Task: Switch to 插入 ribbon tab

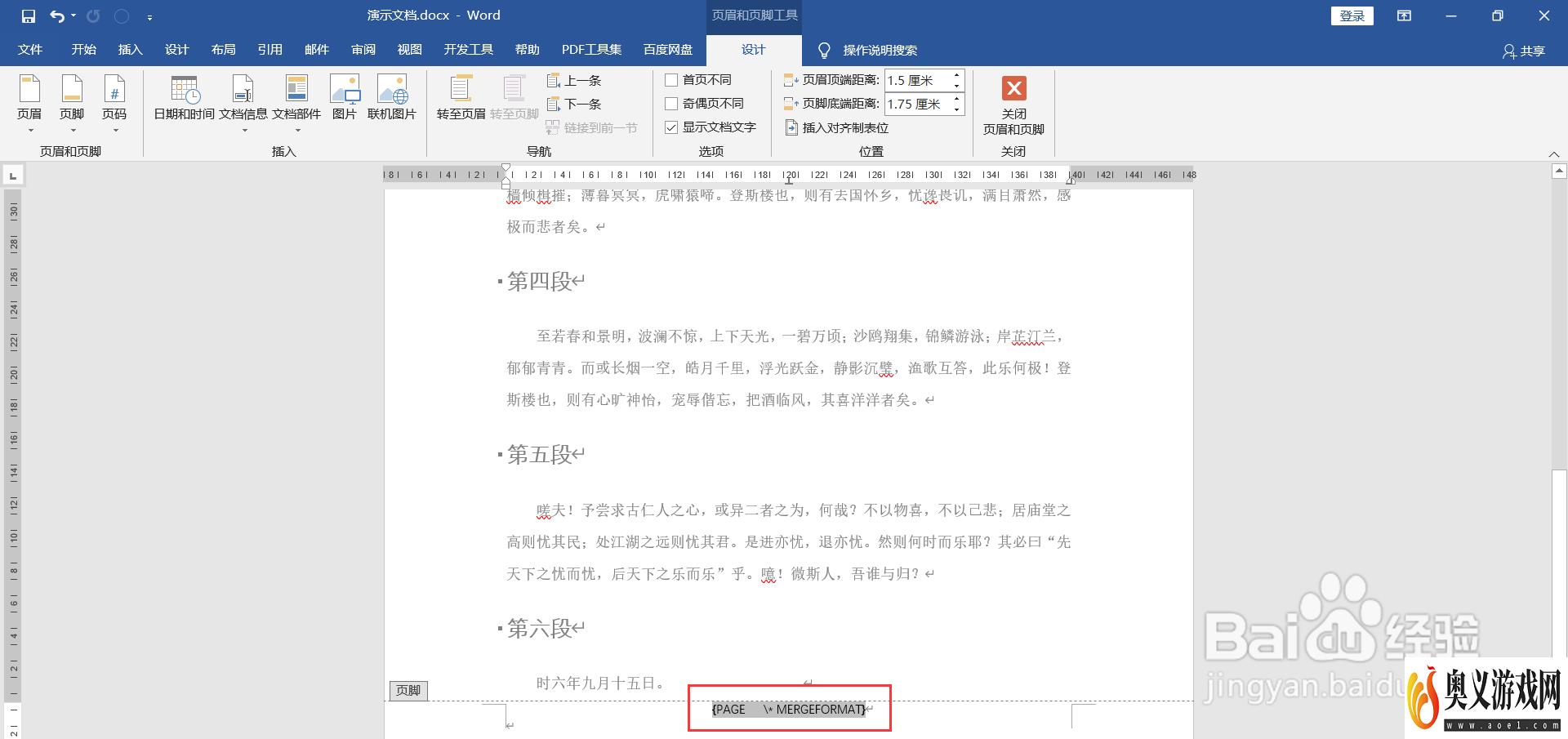Action: 130,50
